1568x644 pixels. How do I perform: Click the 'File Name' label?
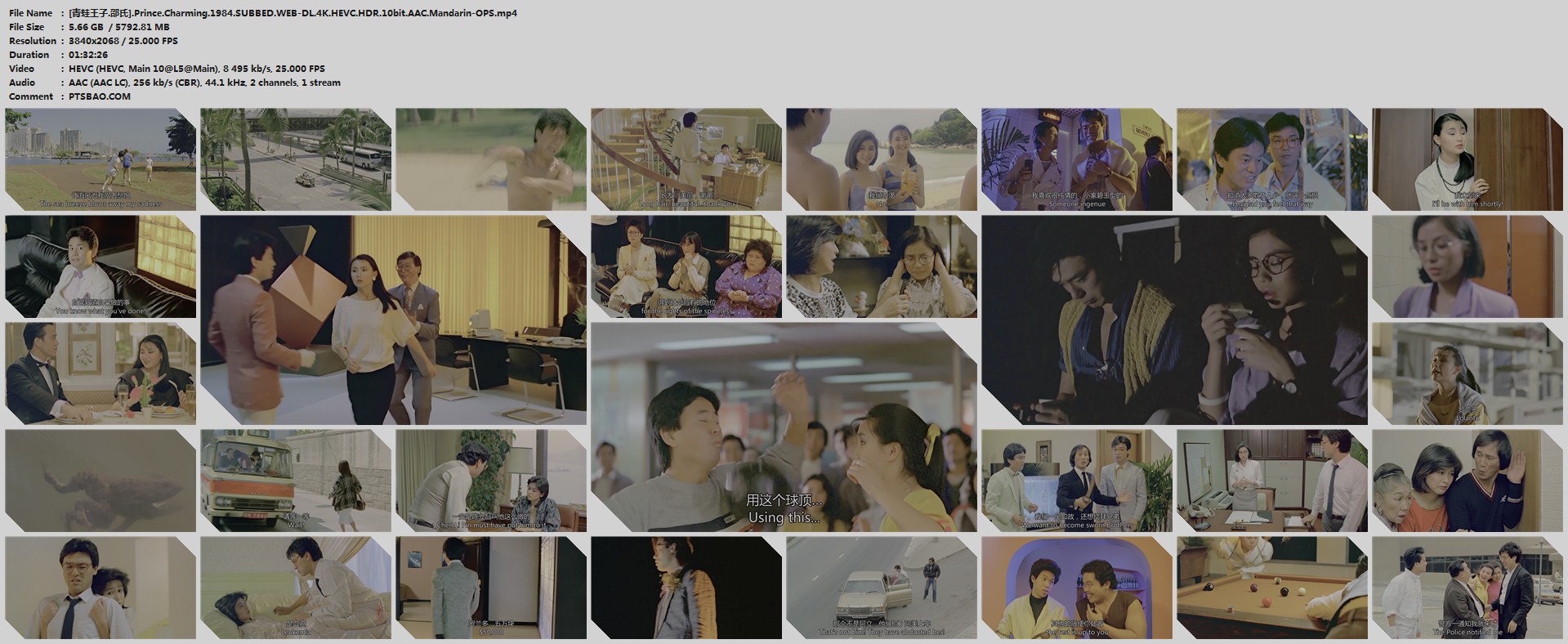click(x=30, y=13)
